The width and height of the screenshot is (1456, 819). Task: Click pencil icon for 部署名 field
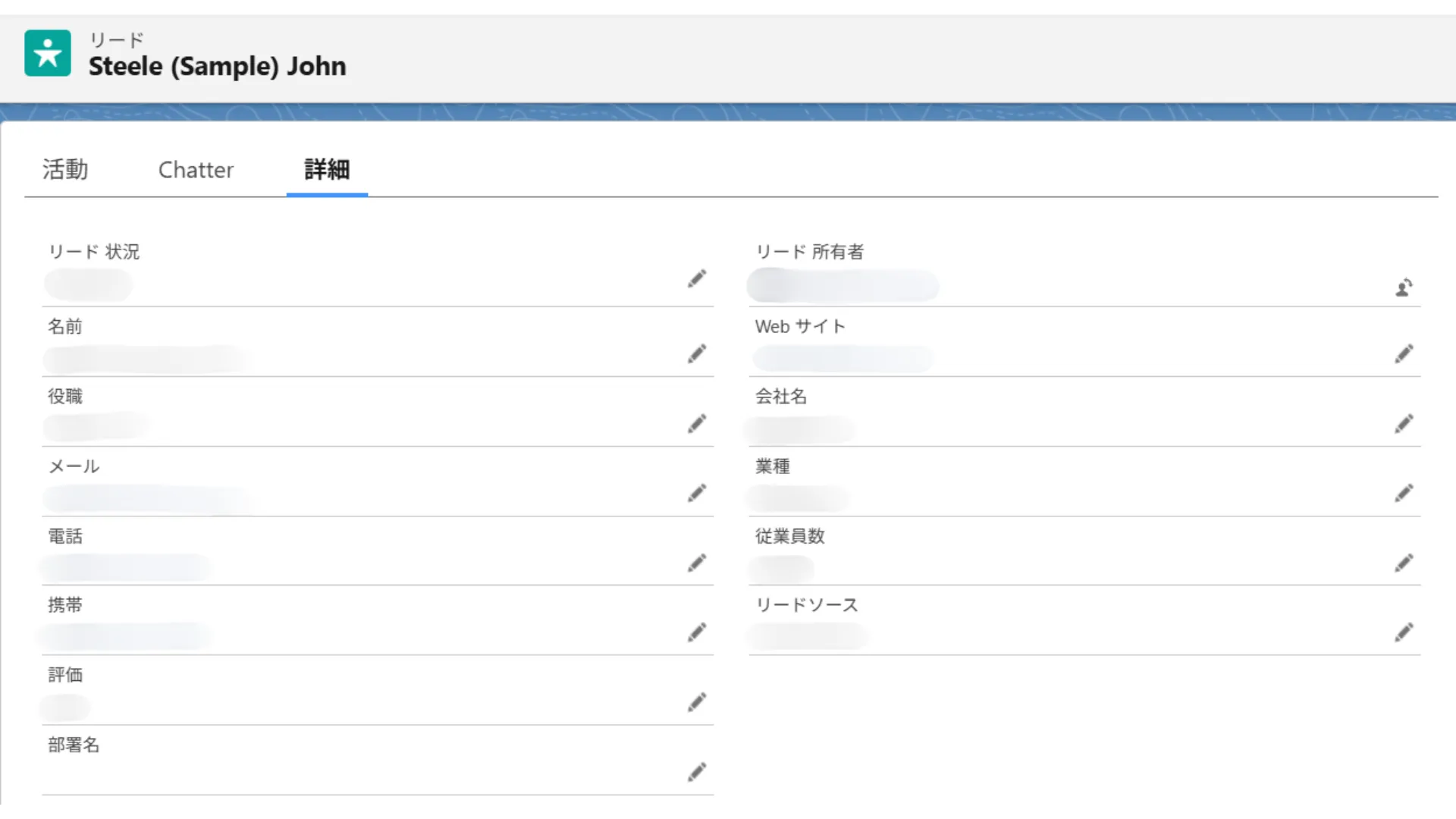coord(697,773)
